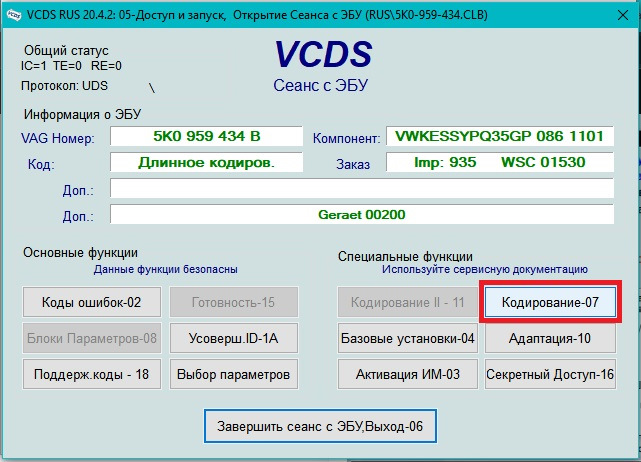
Task: Close the VCDS window
Action: pos(623,15)
